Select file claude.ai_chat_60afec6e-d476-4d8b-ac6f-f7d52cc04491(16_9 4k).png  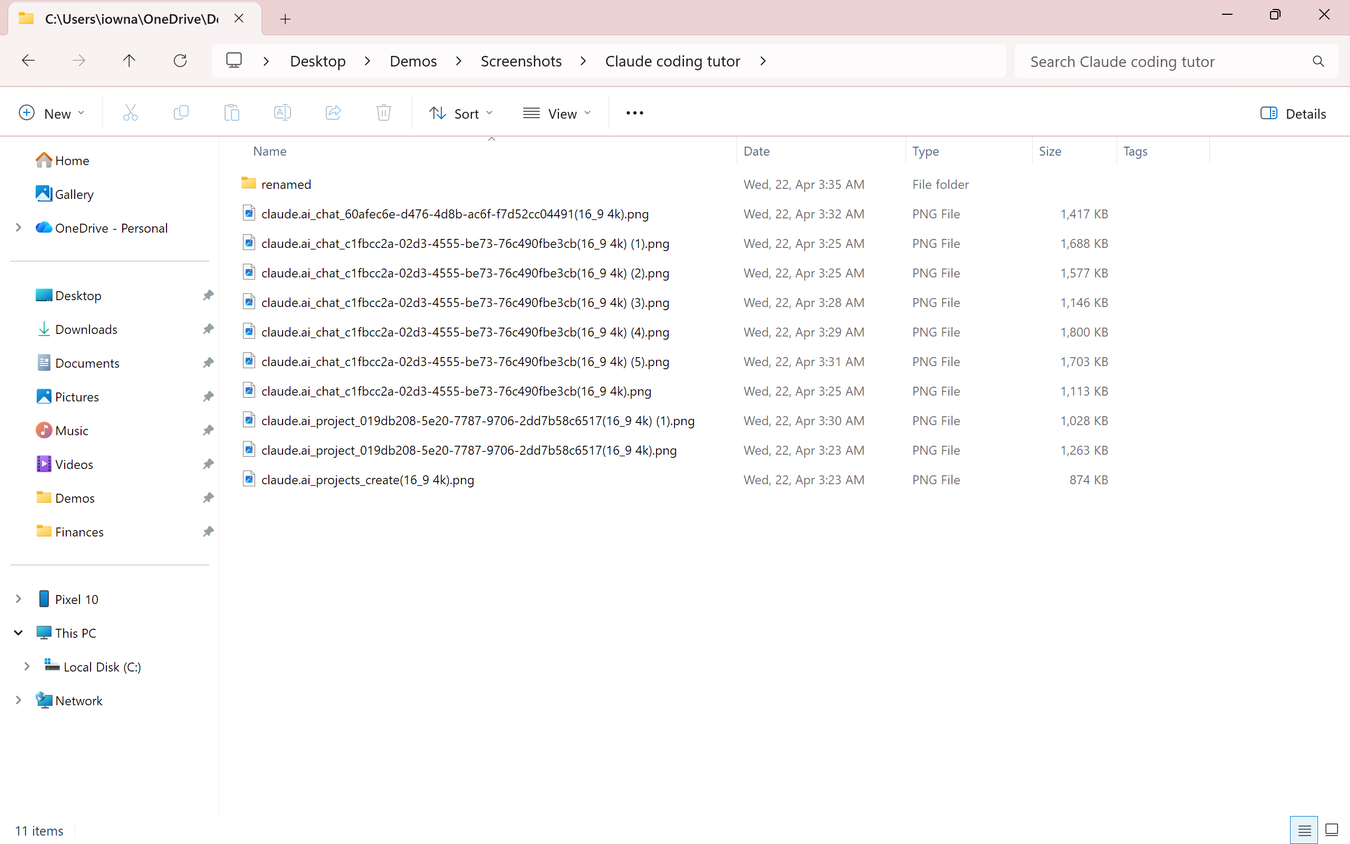455,214
